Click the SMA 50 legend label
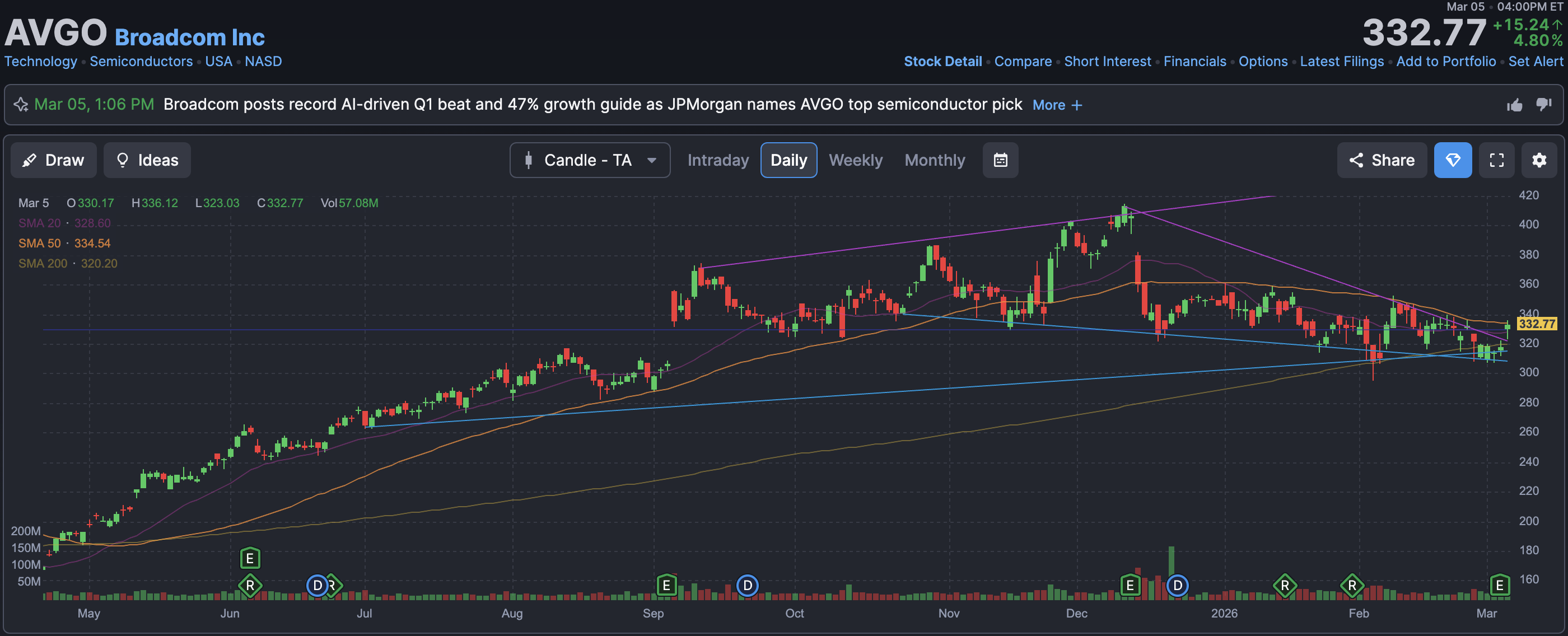1568x636 pixels. [40, 244]
